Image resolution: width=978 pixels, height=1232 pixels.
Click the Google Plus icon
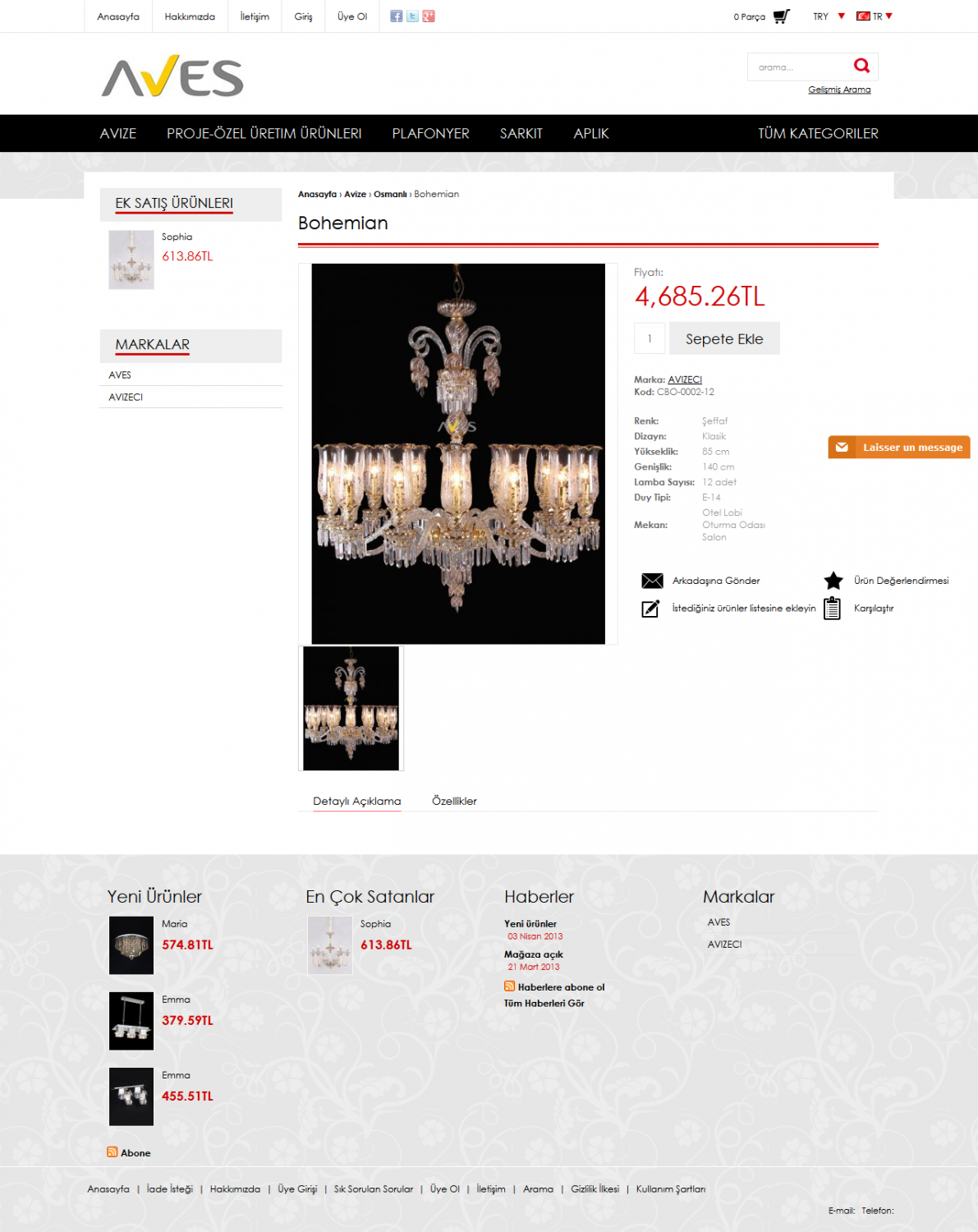[429, 16]
